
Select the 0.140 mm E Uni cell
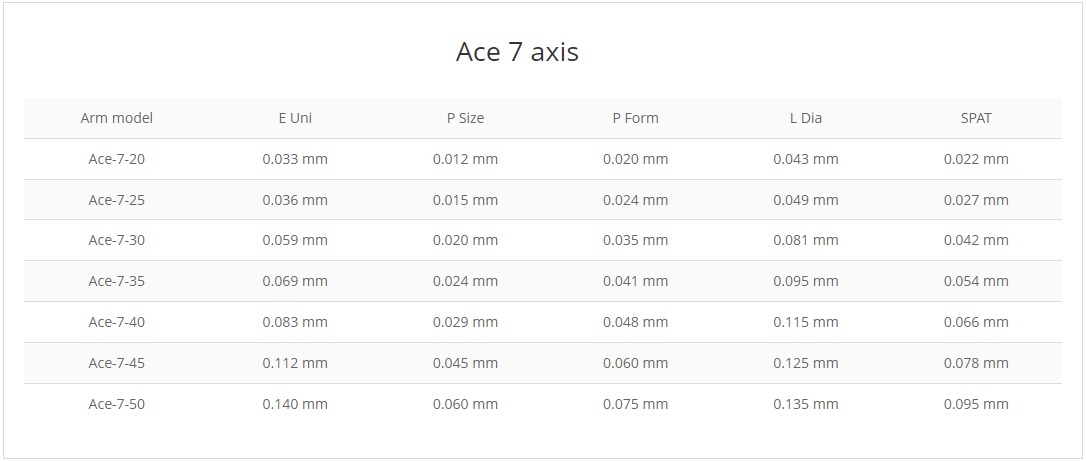click(295, 404)
